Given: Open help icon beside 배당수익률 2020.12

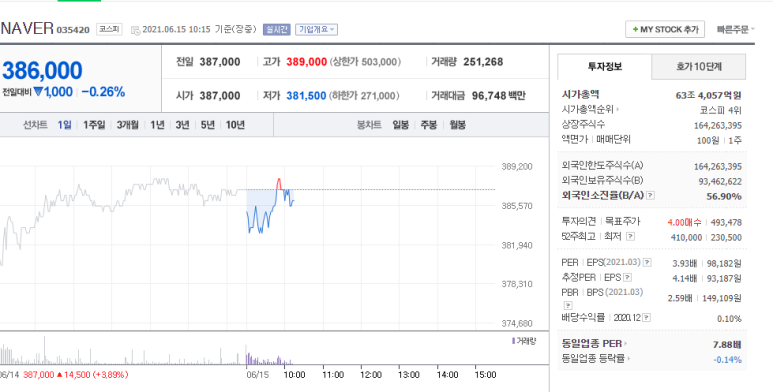Looking at the screenshot, I should tap(646, 318).
